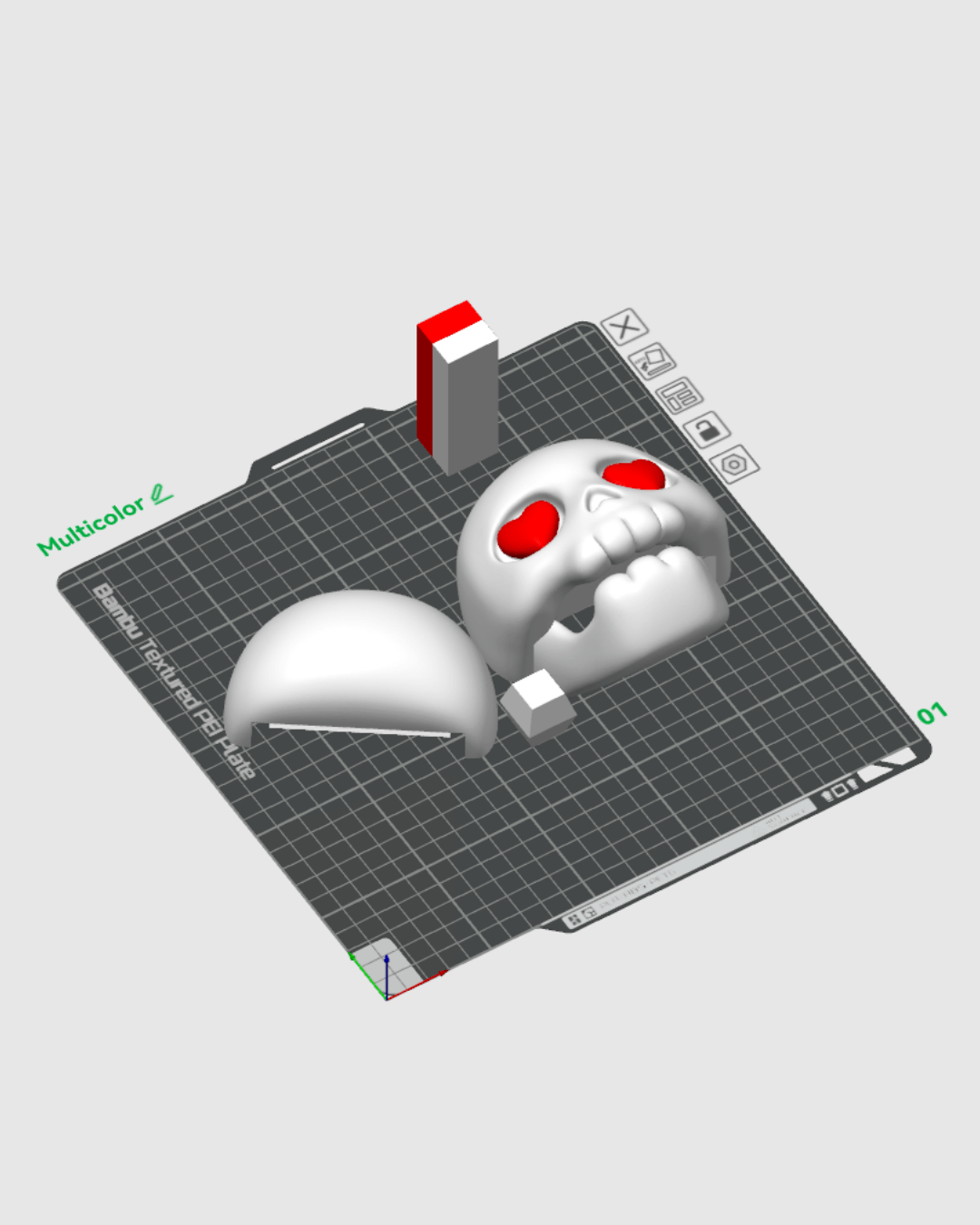Viewport: 980px width, 1225px height.
Task: Click the right red heart eye
Action: (634, 475)
